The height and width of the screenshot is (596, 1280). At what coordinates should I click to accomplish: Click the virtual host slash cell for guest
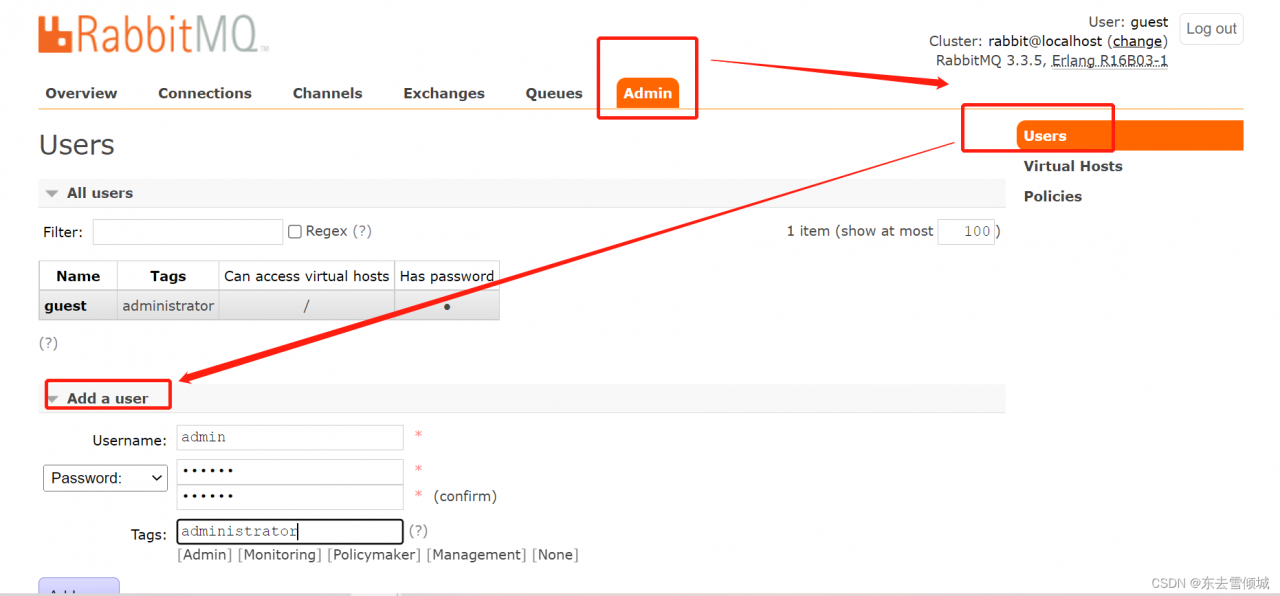click(x=306, y=306)
